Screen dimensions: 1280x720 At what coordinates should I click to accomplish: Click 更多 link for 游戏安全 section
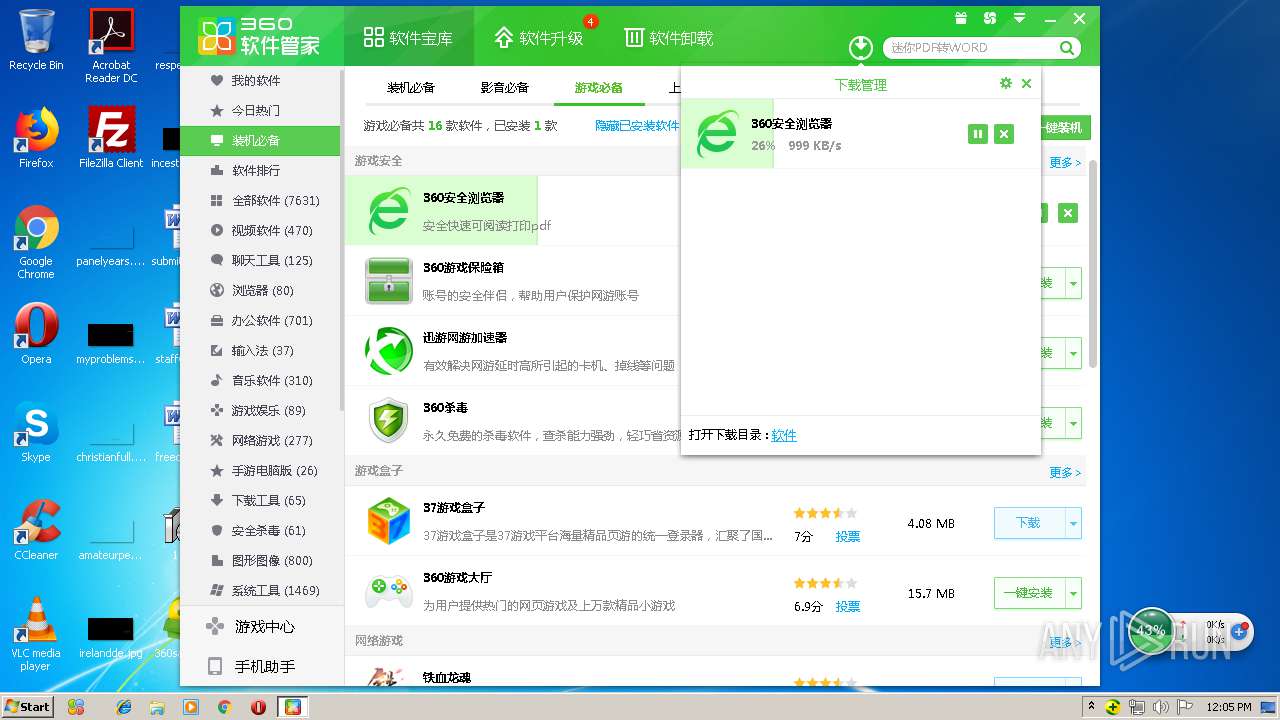(1065, 162)
